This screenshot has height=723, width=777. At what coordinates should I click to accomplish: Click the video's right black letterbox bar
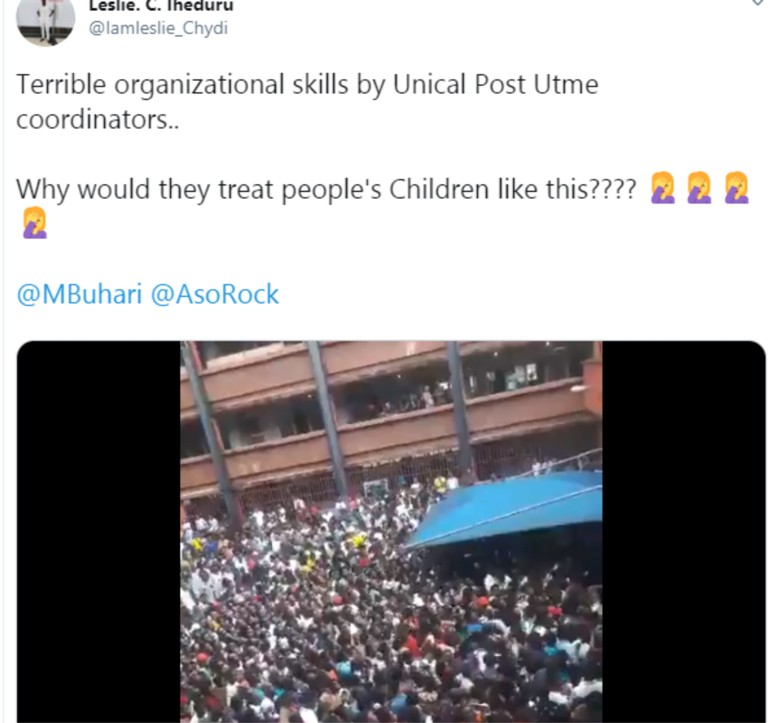click(x=684, y=531)
